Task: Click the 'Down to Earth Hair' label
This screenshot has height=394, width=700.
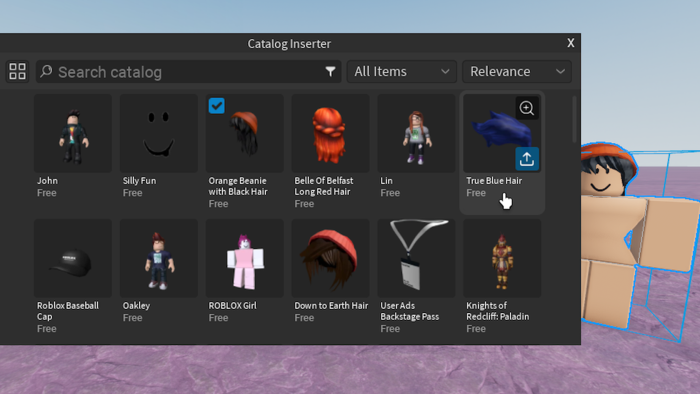Action: pos(331,306)
